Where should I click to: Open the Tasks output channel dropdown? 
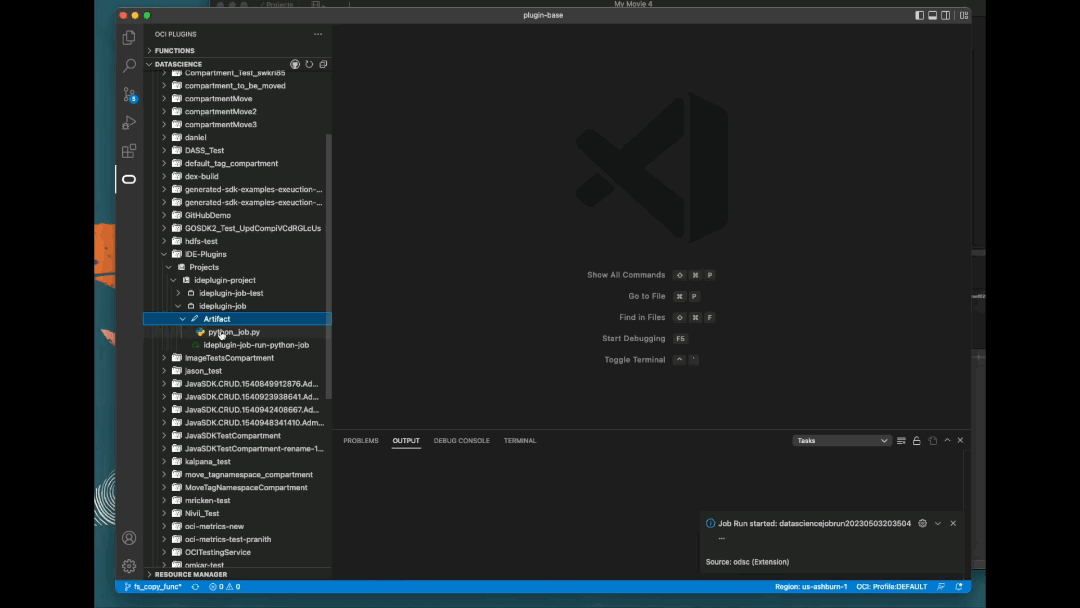840,440
